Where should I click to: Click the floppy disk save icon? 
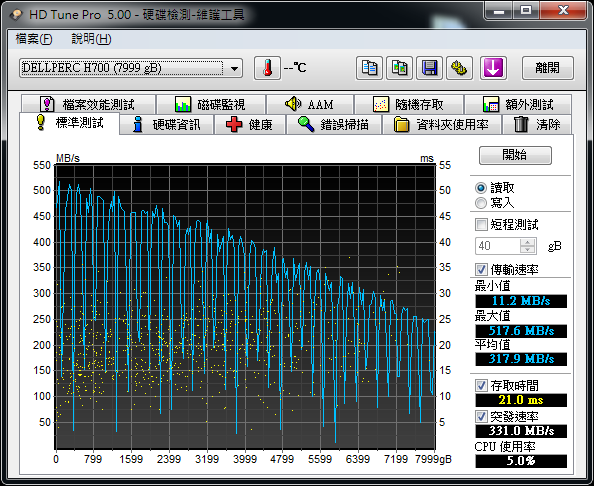(430, 68)
